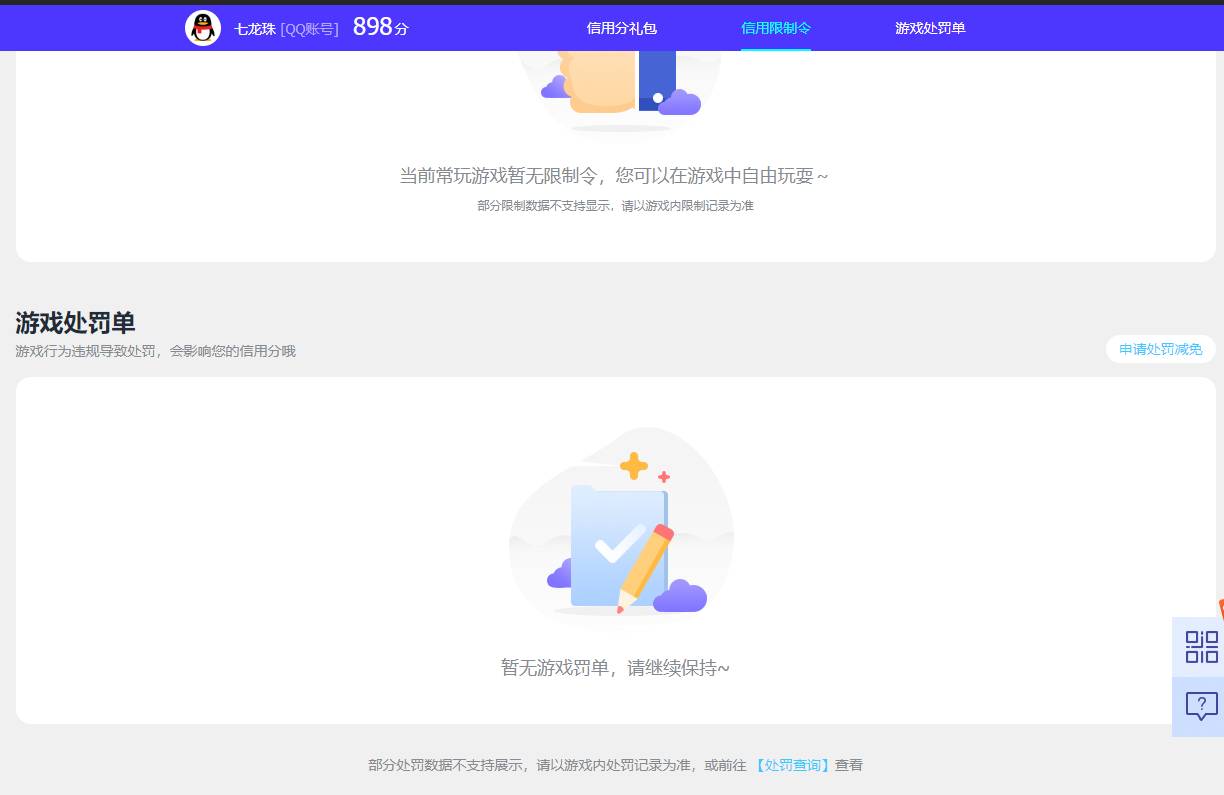1224x795 pixels.
Task: Switch to the 游戏处罚单 tab
Action: pos(929,28)
